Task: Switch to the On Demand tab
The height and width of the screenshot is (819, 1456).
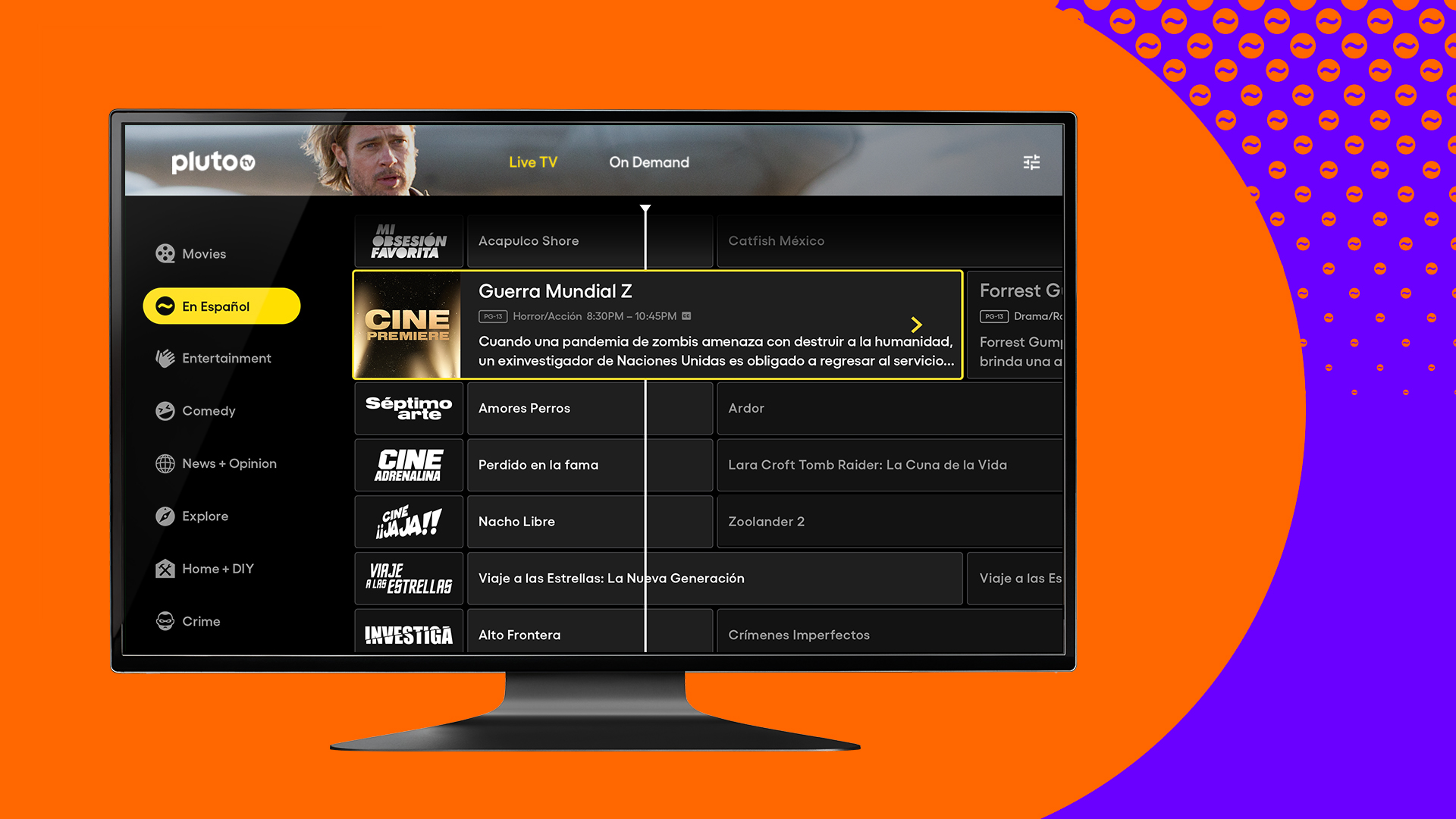Action: coord(648,161)
